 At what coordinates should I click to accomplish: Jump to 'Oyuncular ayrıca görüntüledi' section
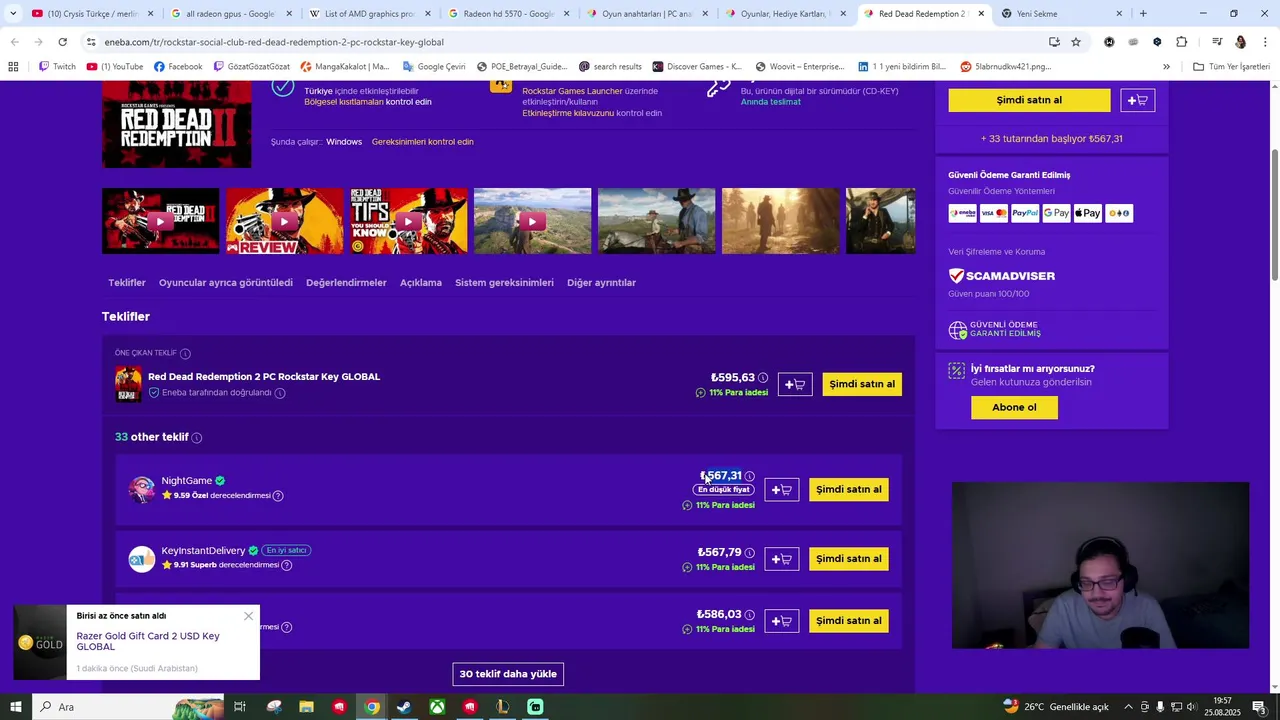coord(226,283)
